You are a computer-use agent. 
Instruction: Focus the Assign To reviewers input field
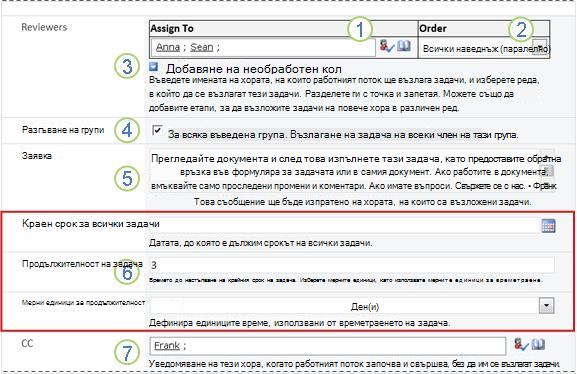263,47
